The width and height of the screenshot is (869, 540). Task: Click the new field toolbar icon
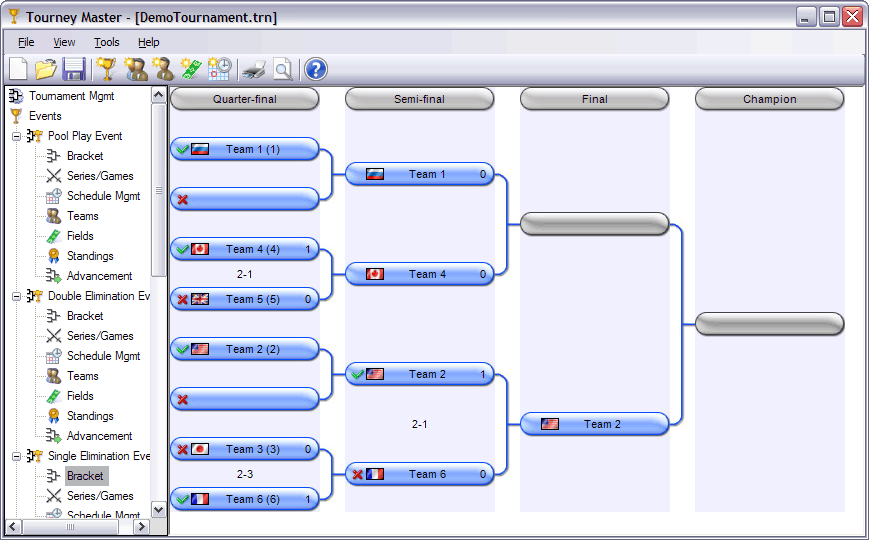point(191,69)
